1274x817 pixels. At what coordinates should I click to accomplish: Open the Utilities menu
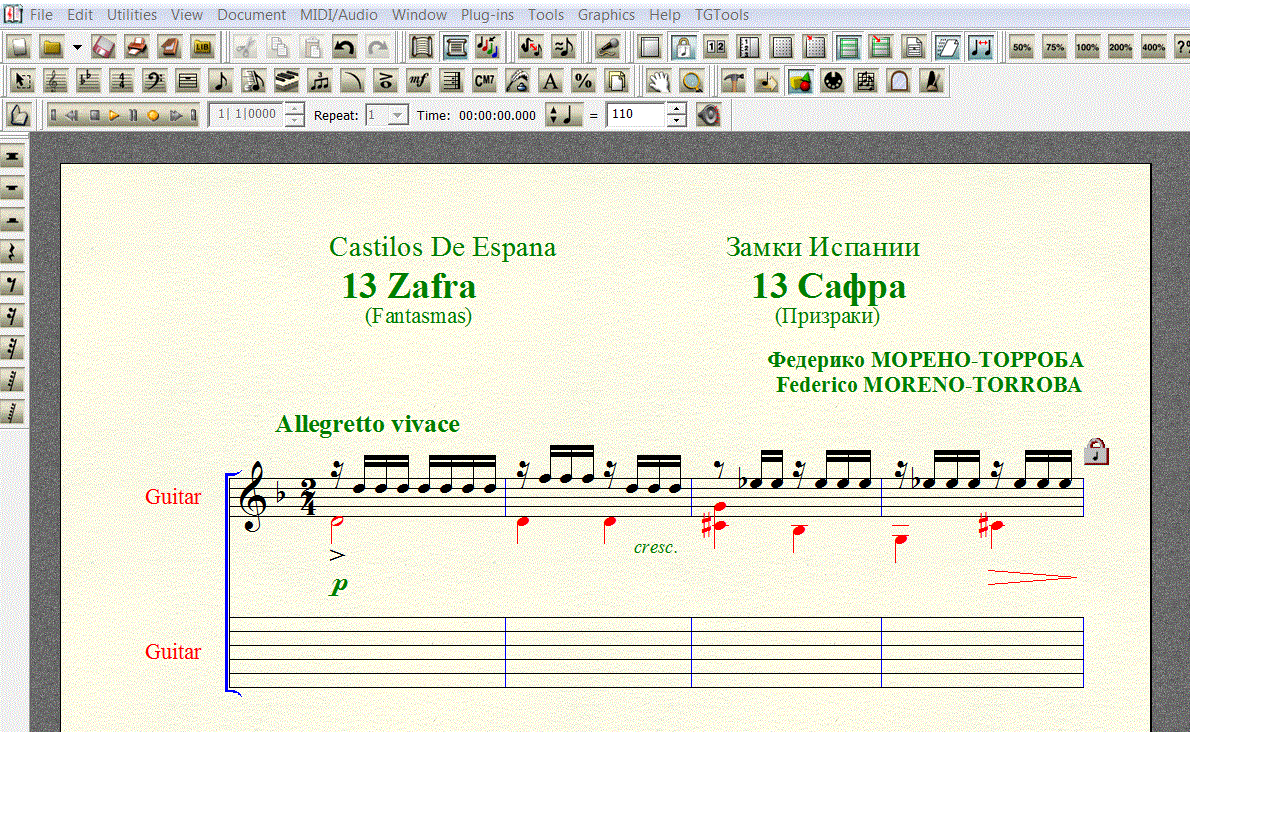coord(132,15)
